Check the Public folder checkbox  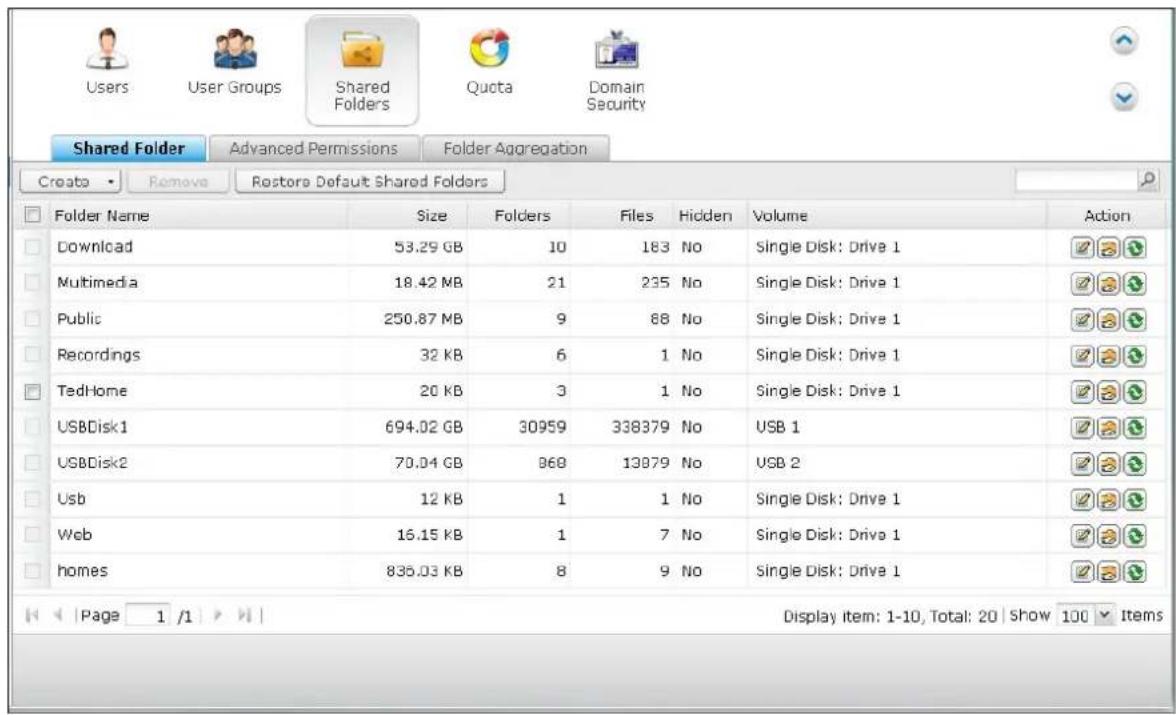(x=32, y=319)
